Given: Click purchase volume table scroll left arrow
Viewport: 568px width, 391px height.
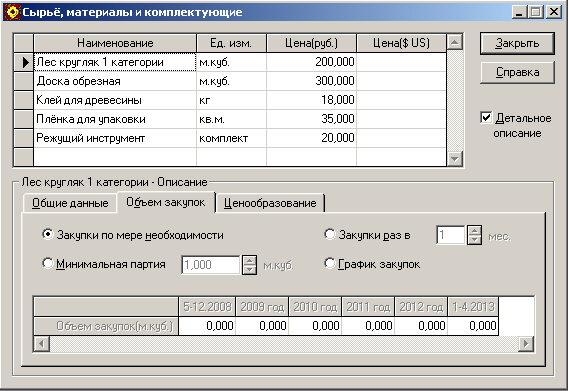Looking at the screenshot, I should pyautogui.click(x=42, y=343).
